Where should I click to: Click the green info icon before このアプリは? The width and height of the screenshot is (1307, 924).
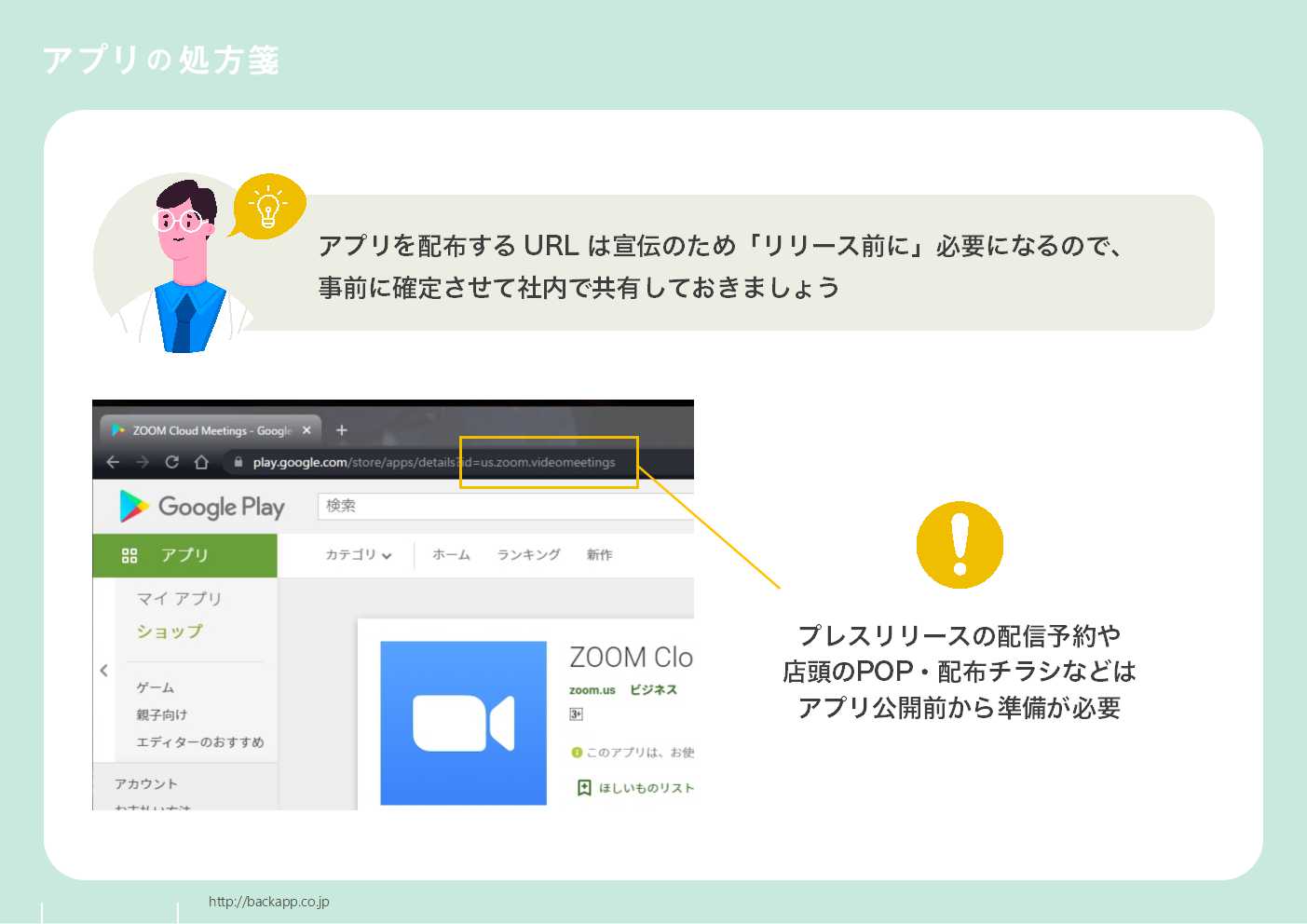pos(577,751)
